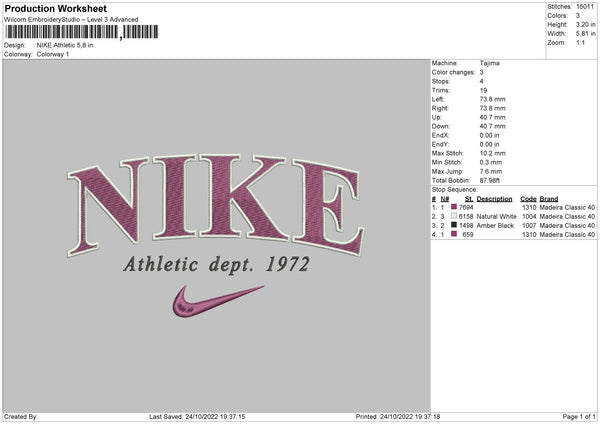Select the machine value Tajima

pos(489,63)
